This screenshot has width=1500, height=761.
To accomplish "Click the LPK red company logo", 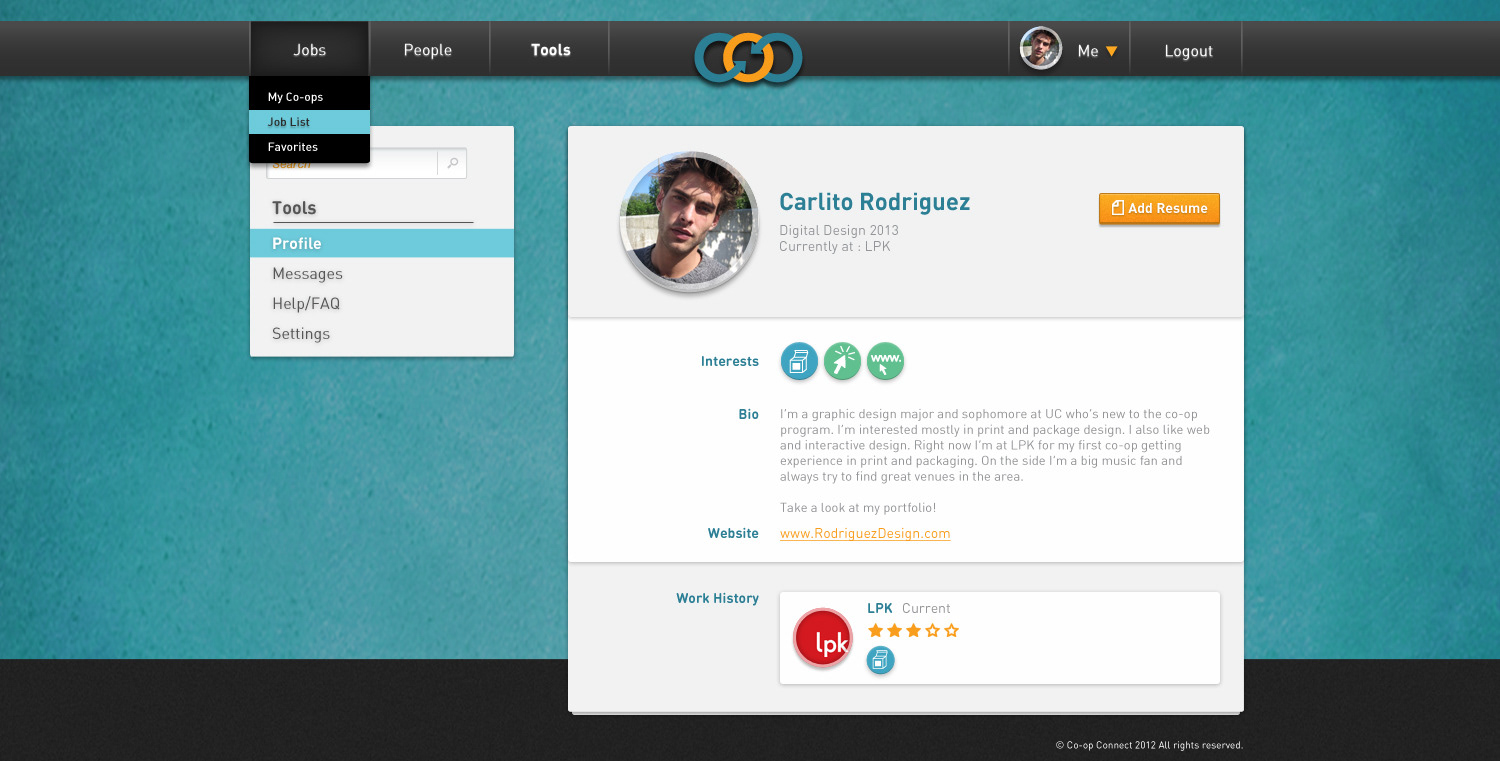I will (823, 638).
